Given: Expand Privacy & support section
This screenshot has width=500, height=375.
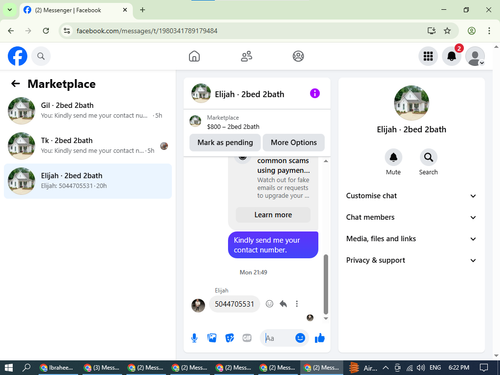Looking at the screenshot, I should tap(411, 260).
